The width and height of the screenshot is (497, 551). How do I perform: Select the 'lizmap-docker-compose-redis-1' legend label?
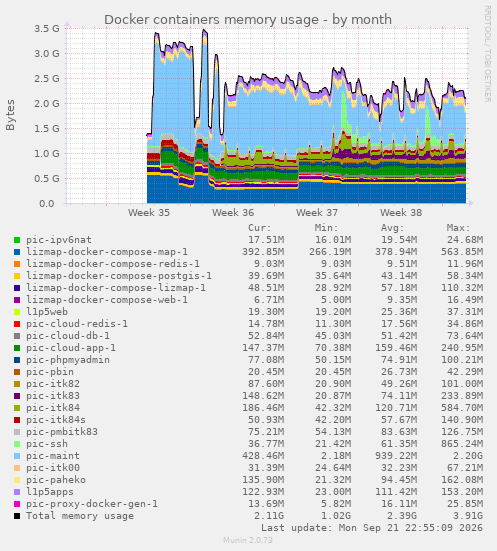pyautogui.click(x=113, y=264)
